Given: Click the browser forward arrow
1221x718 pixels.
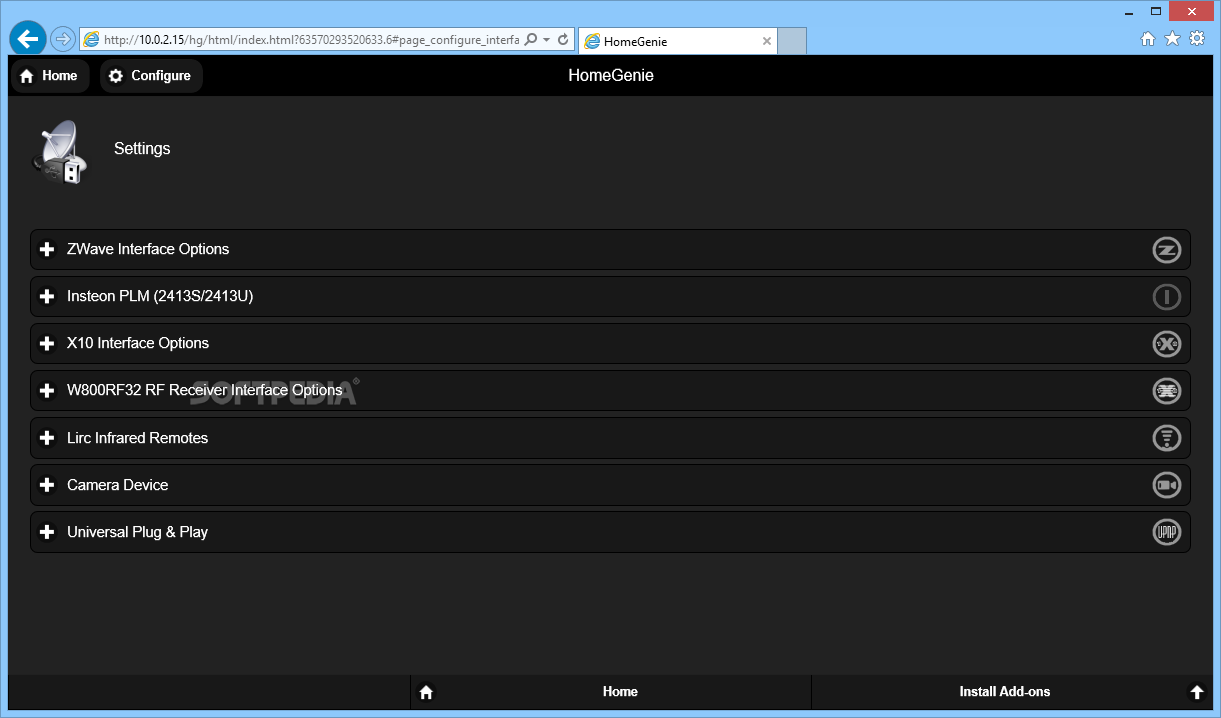Looking at the screenshot, I should click(x=62, y=39).
